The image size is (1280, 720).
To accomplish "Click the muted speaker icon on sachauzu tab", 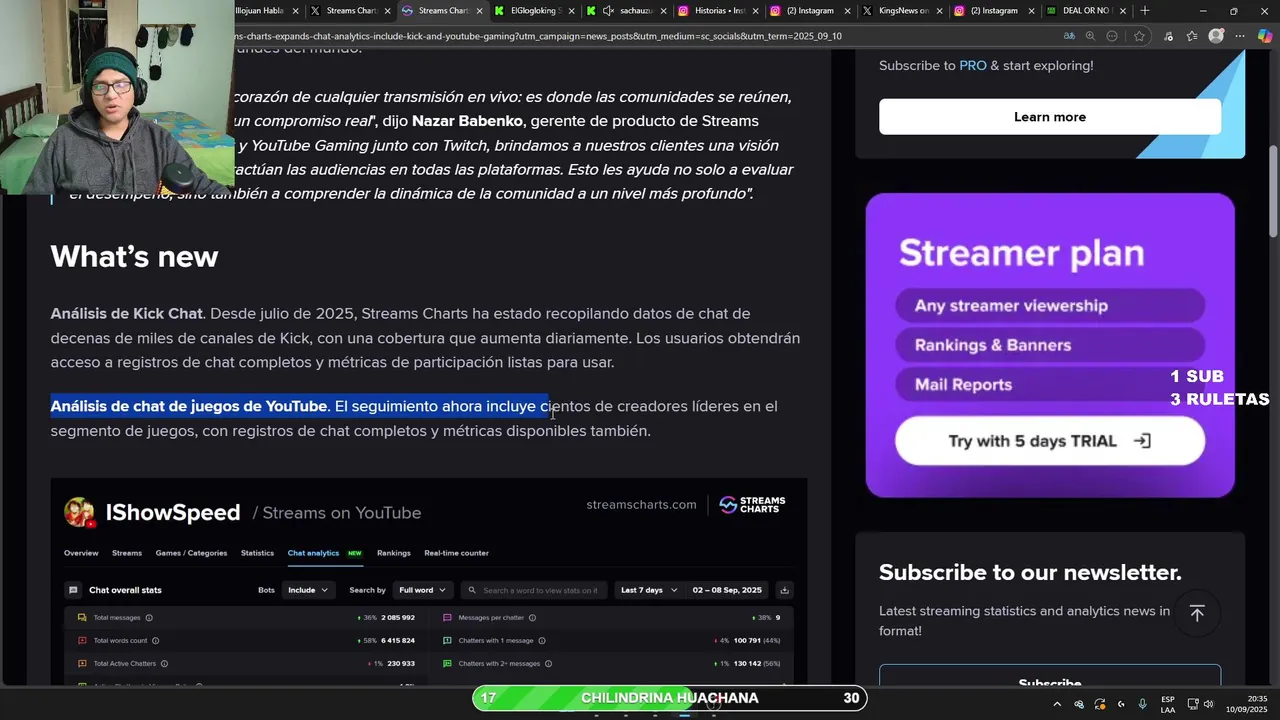I will (608, 11).
